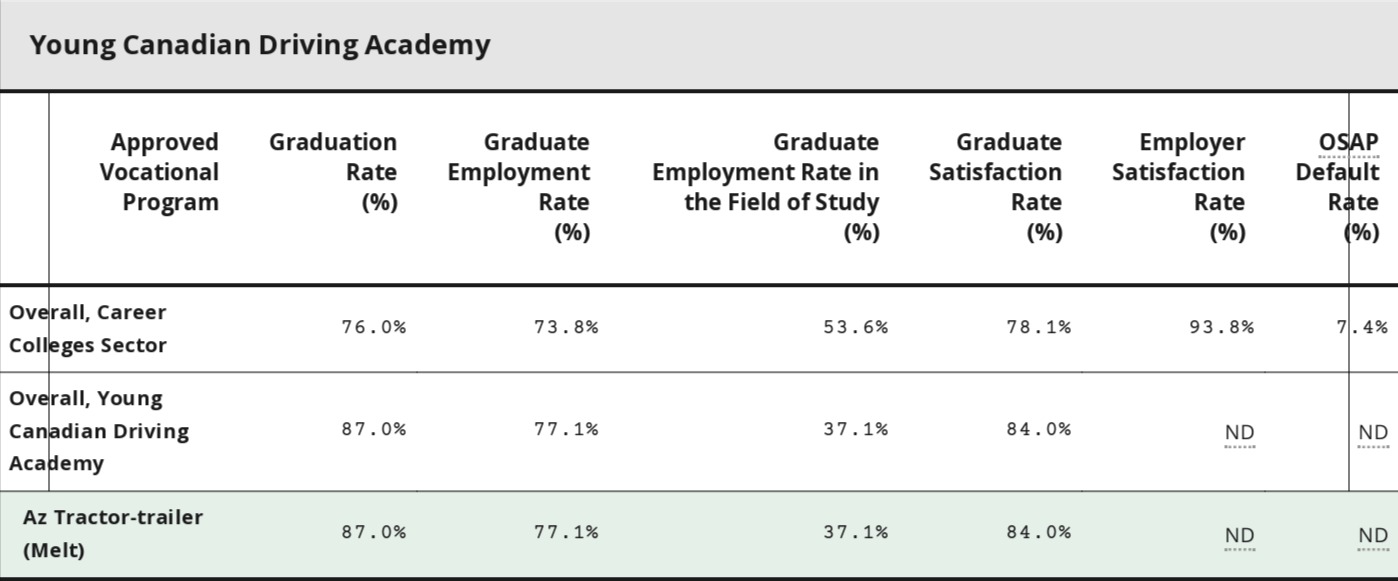
Task: Select the 53.6% field-of-study employment value
Action: click(x=856, y=327)
